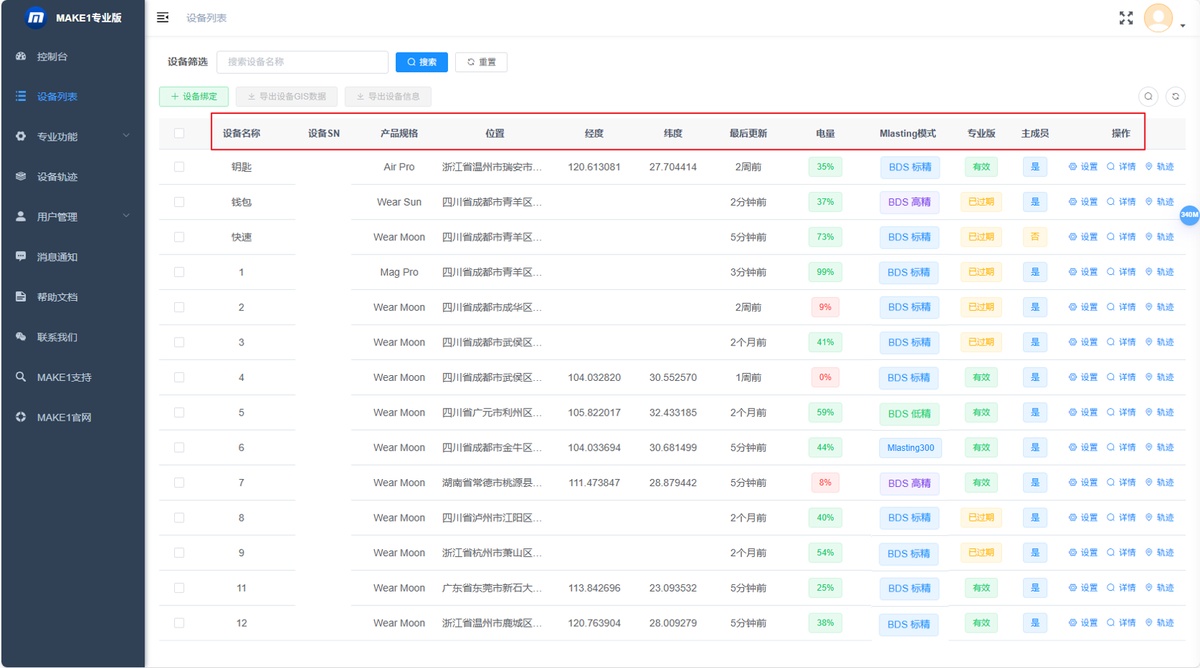Open 设置 for device 2
The height and width of the screenshot is (668, 1200).
click(1083, 307)
